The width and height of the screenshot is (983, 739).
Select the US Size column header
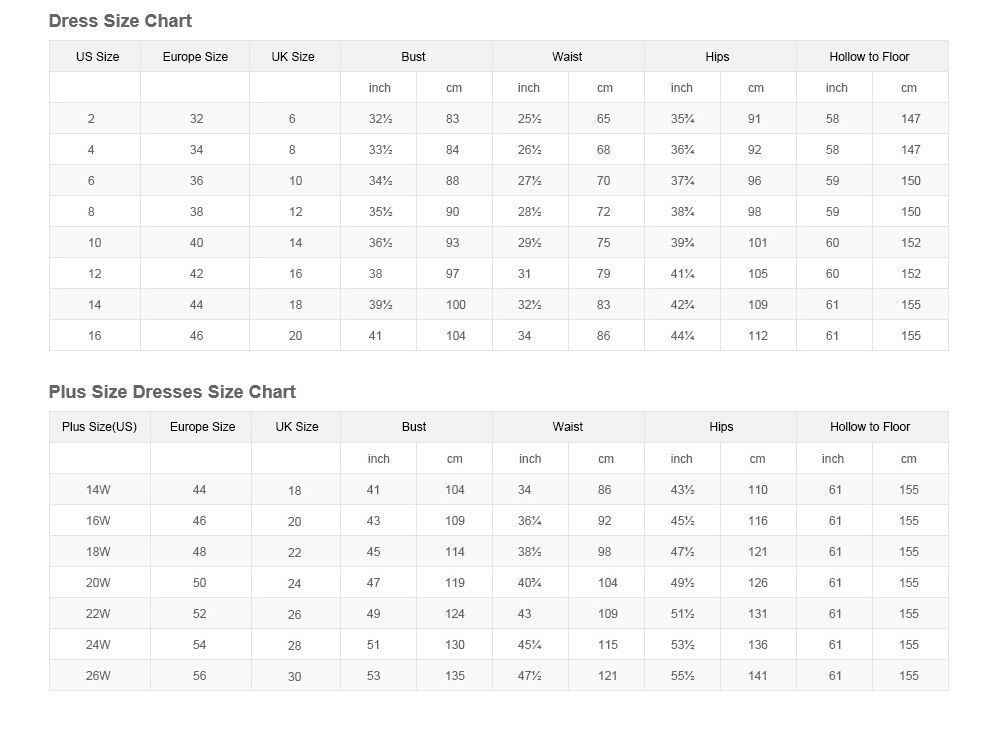(97, 57)
